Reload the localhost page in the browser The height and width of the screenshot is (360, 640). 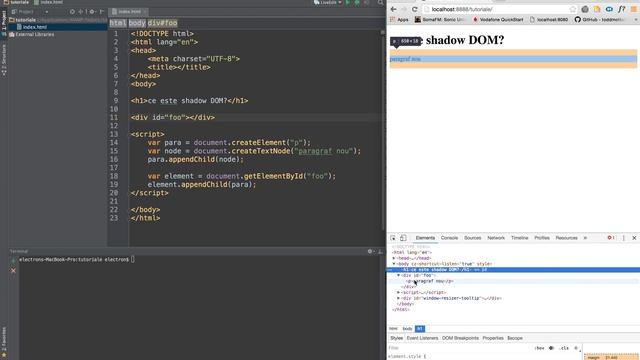point(415,9)
